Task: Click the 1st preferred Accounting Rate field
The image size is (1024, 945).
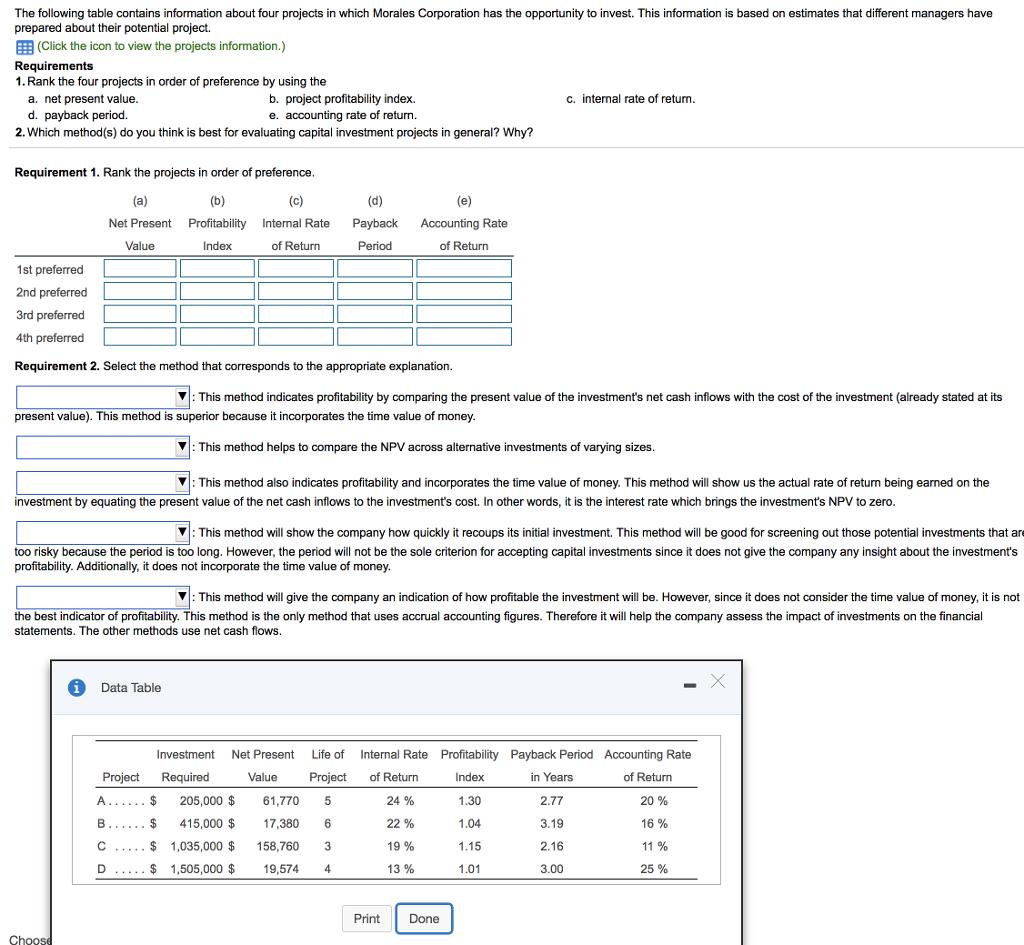Action: click(463, 268)
